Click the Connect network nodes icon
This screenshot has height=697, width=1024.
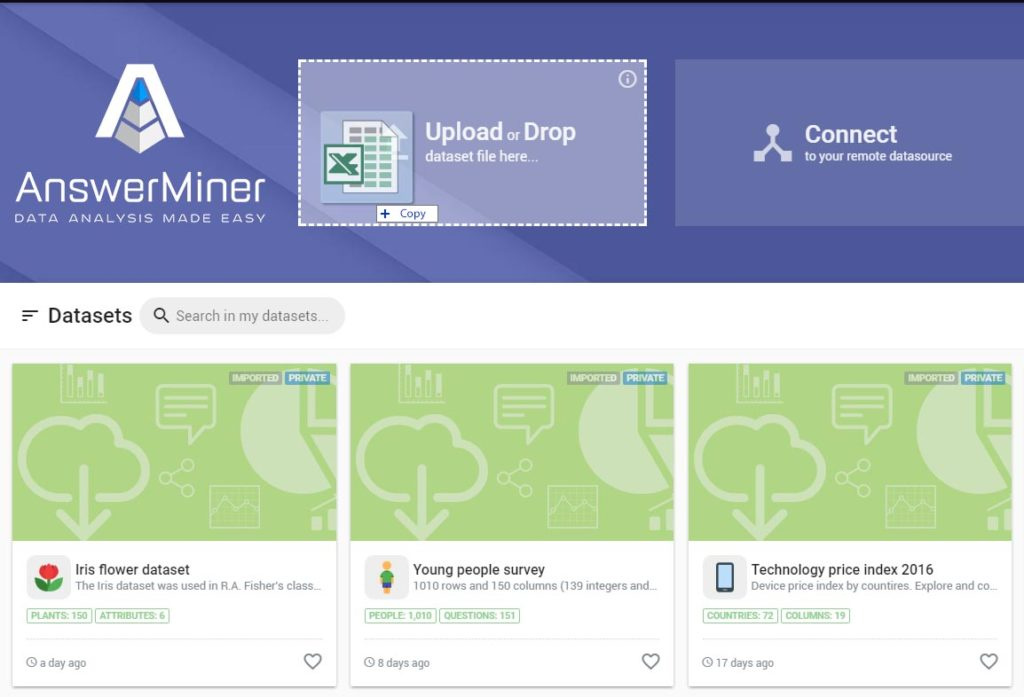773,143
